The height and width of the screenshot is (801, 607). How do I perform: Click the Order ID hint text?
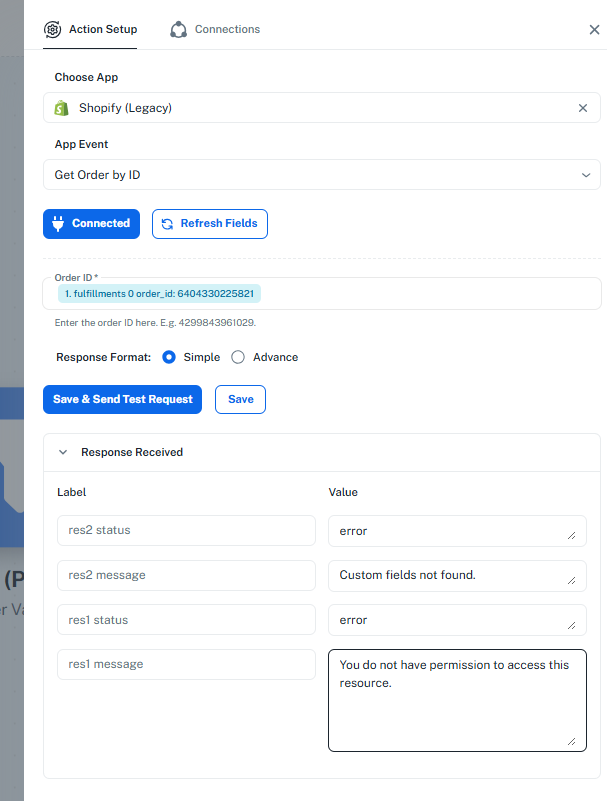click(155, 323)
